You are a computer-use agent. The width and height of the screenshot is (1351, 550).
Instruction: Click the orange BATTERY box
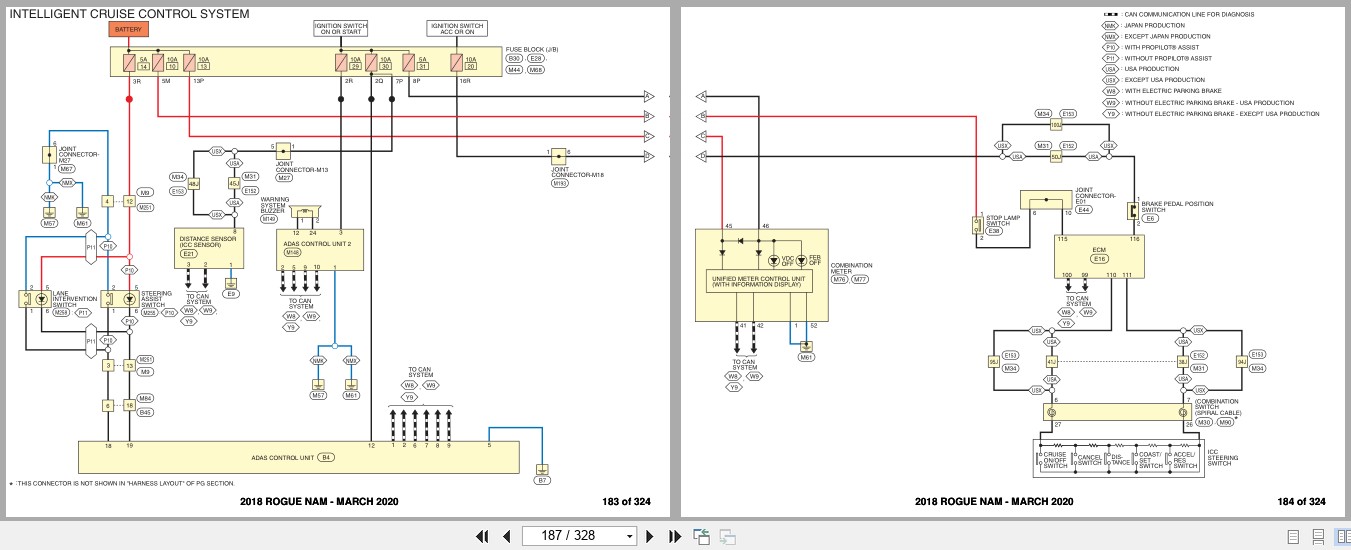pos(128,30)
